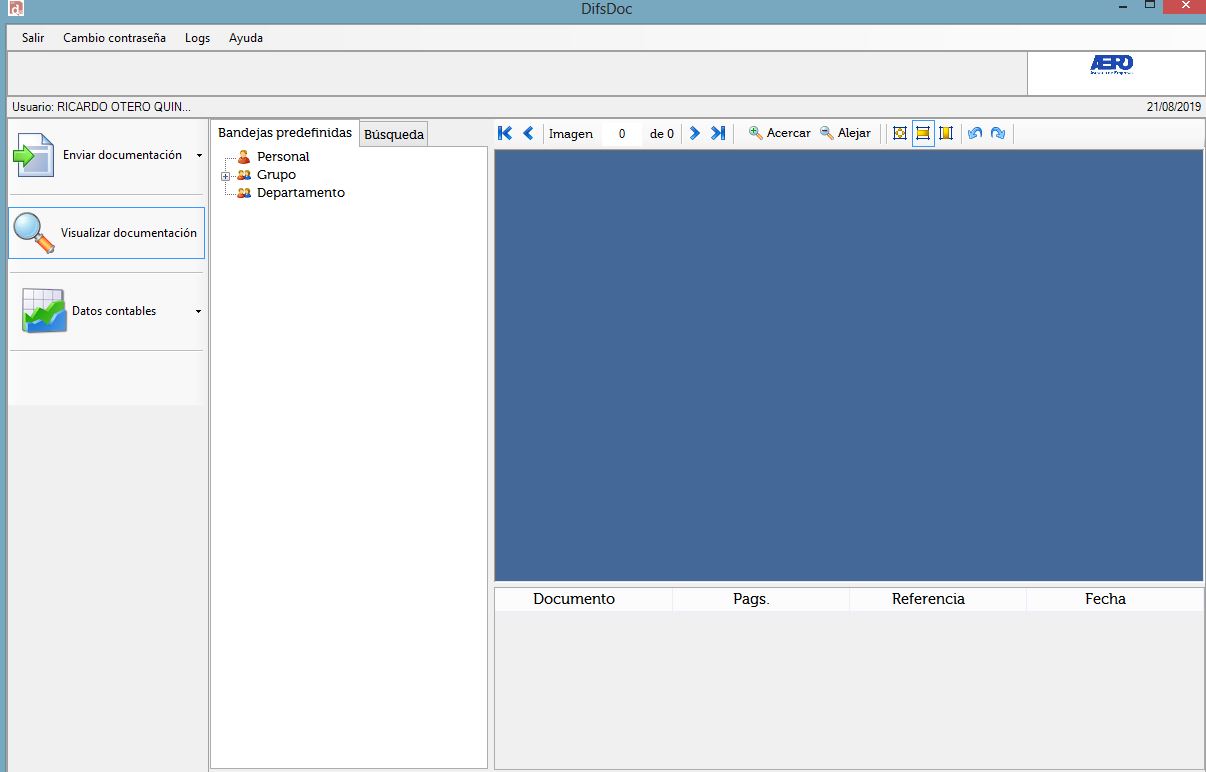Screen dimensions: 1206x772
Task: Select Visualizar documentación button
Action: (x=107, y=233)
